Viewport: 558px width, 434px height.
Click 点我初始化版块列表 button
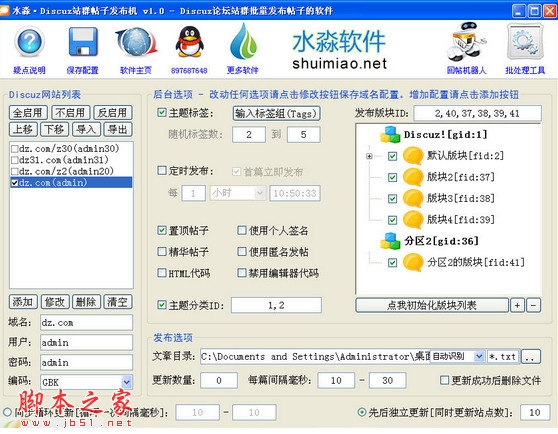(x=432, y=305)
